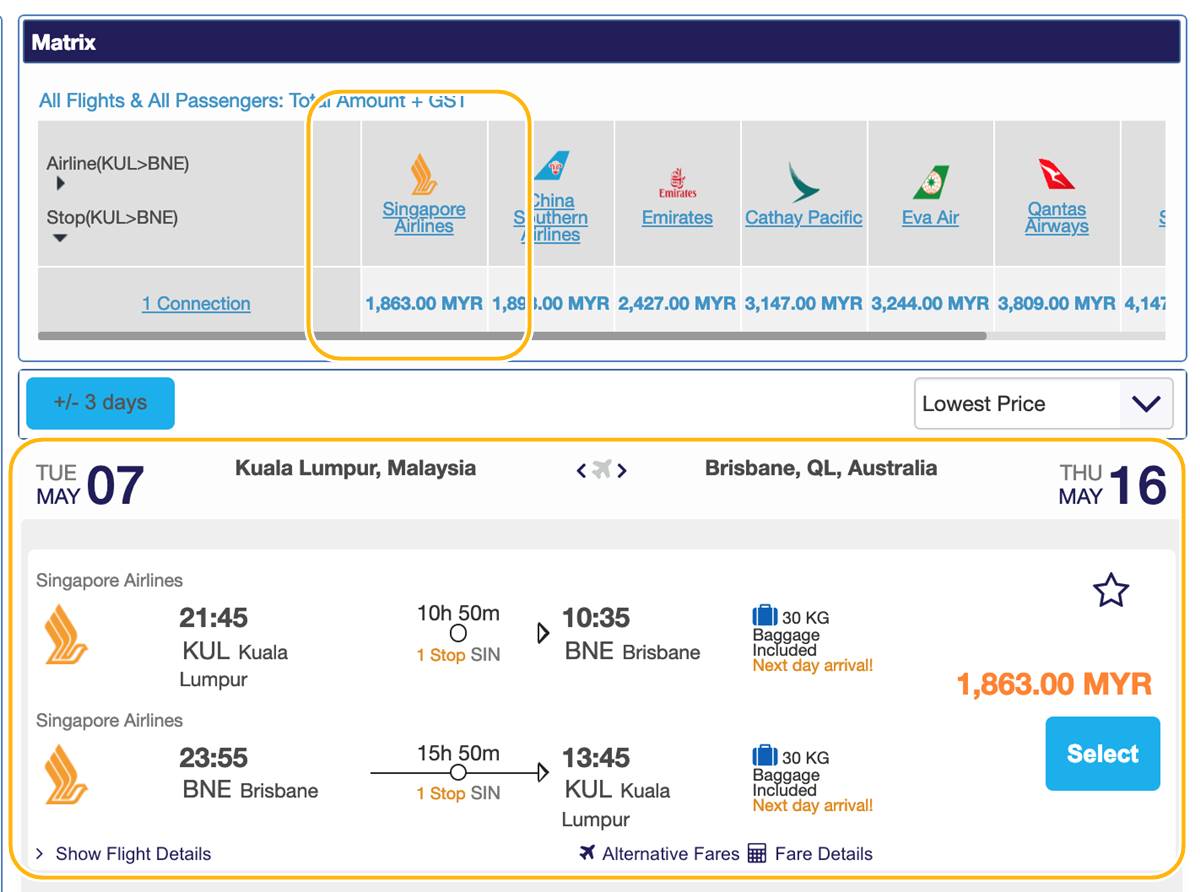
Task: Click the 21:45 departure time
Action: [x=213, y=618]
